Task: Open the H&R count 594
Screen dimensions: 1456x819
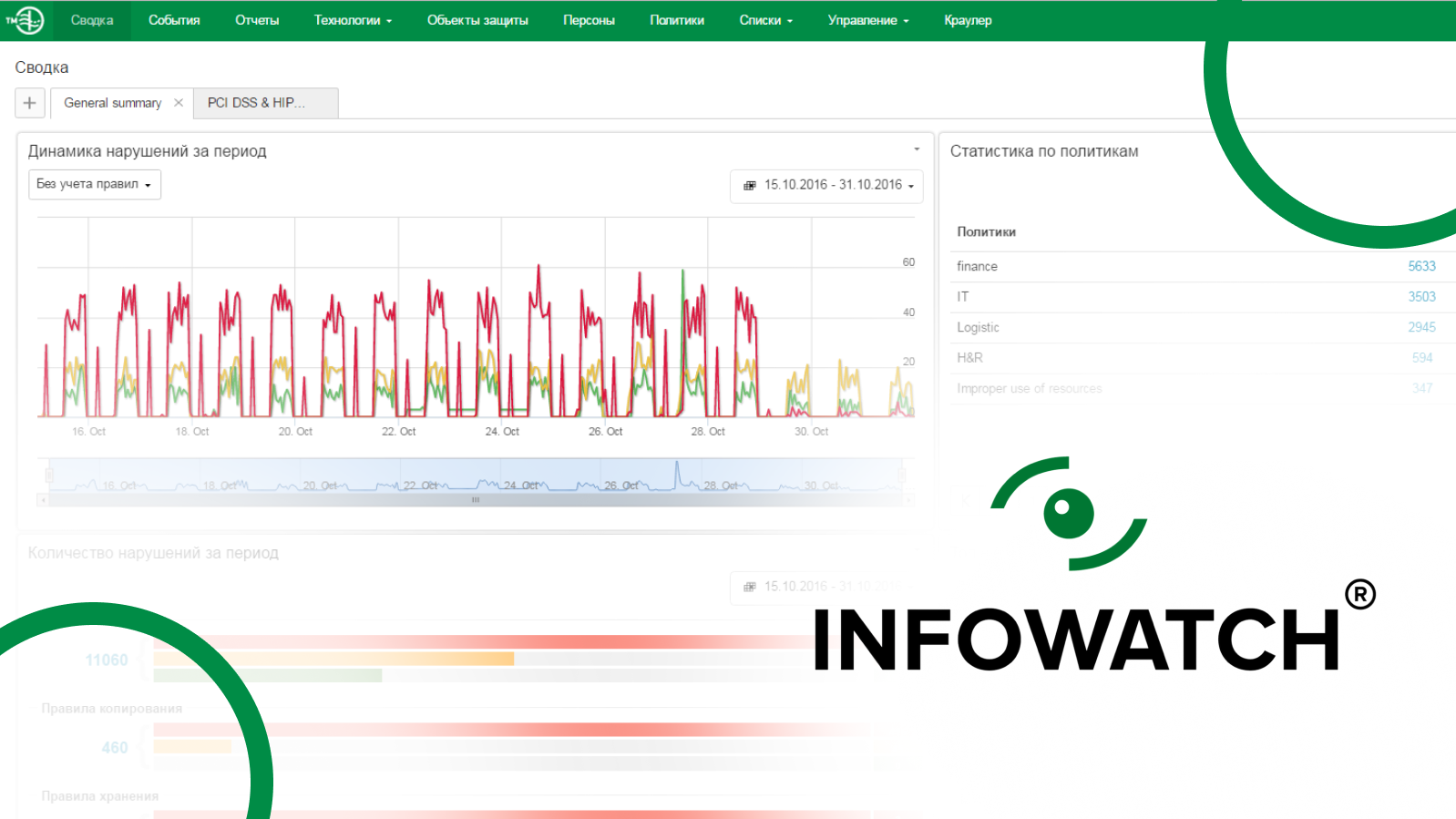Action: 1422,358
